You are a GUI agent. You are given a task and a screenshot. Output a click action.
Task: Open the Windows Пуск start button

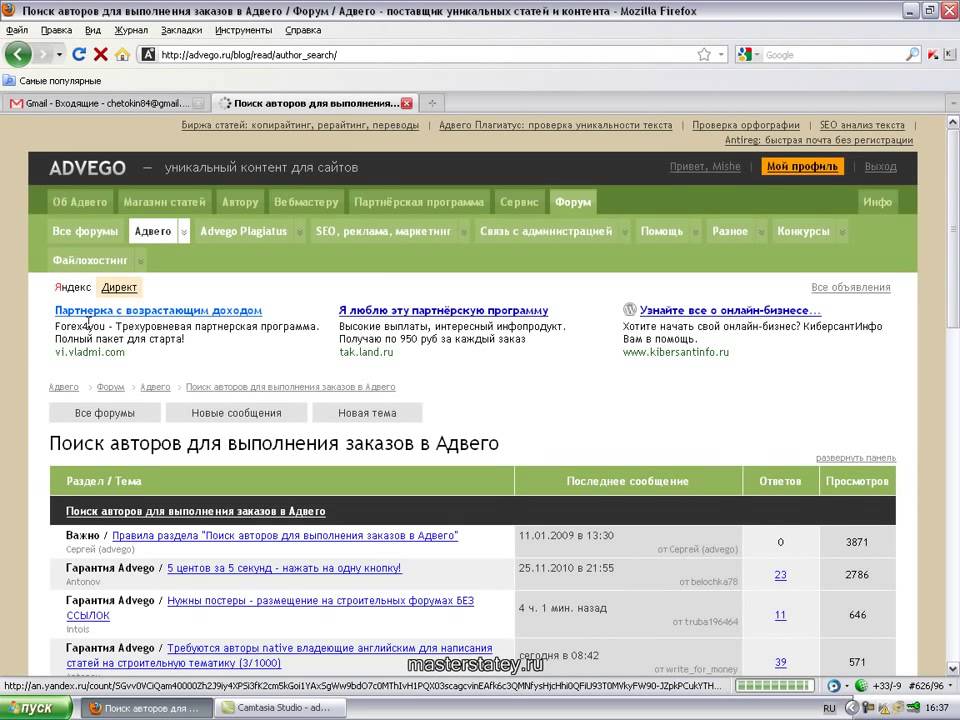pyautogui.click(x=36, y=708)
